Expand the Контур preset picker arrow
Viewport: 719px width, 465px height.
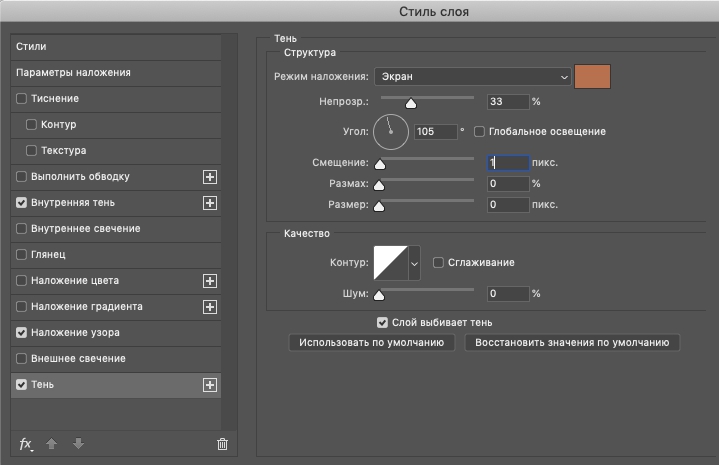(x=415, y=263)
